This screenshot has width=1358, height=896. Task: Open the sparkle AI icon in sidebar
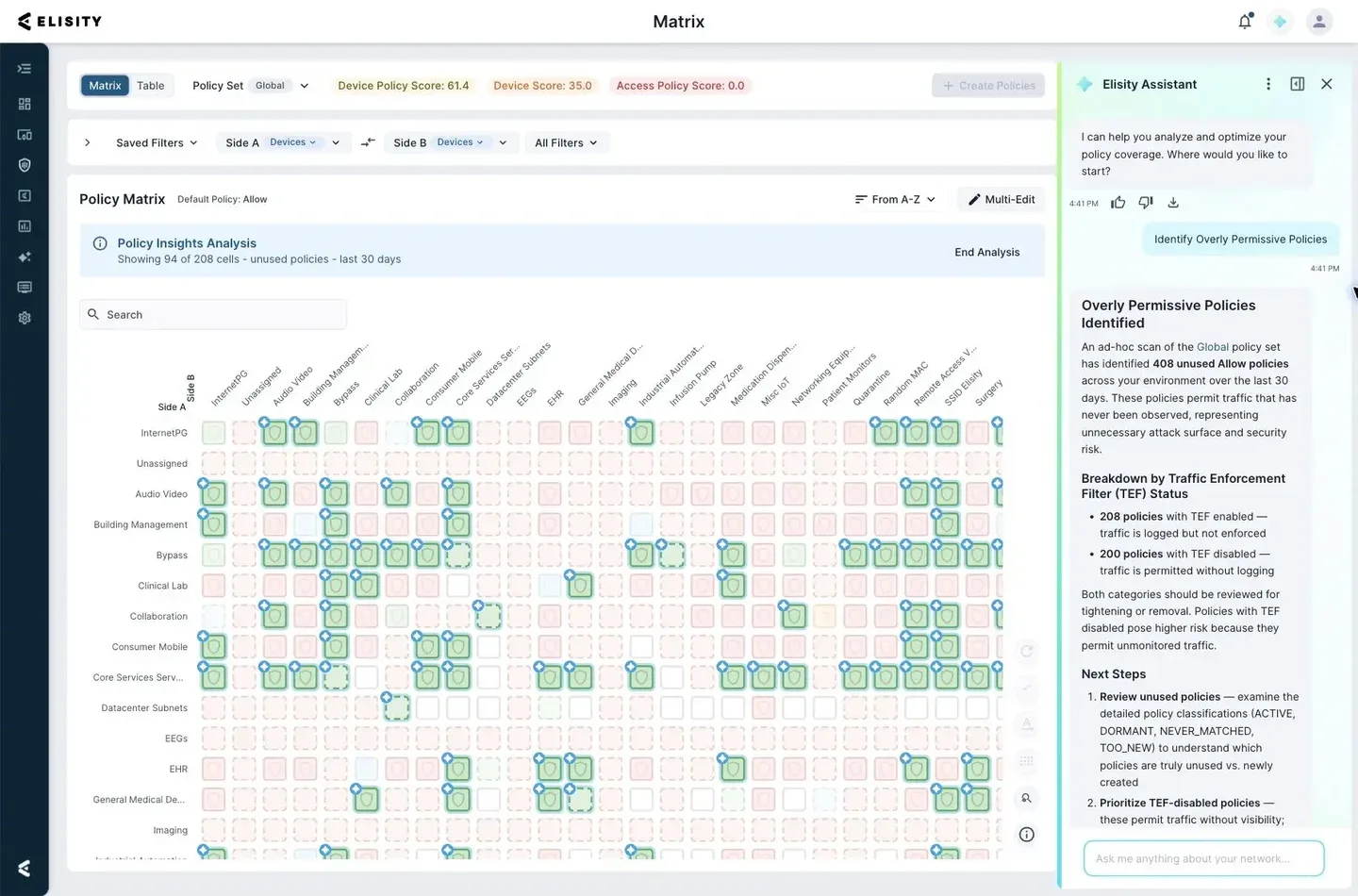pos(25,257)
